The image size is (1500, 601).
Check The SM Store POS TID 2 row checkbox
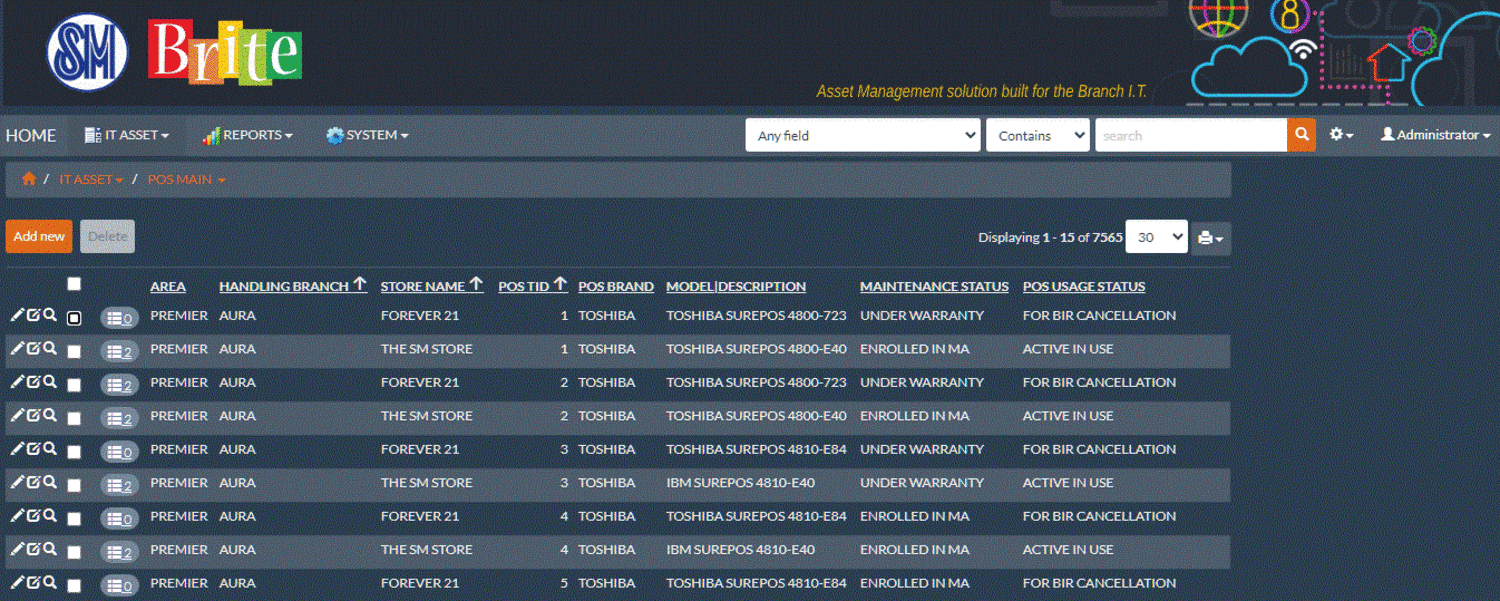click(74, 418)
